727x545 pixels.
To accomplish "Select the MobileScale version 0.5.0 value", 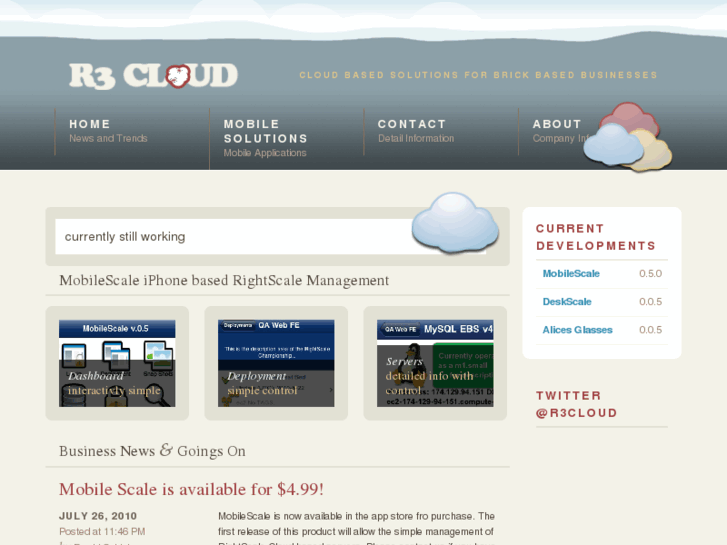I will 650,274.
